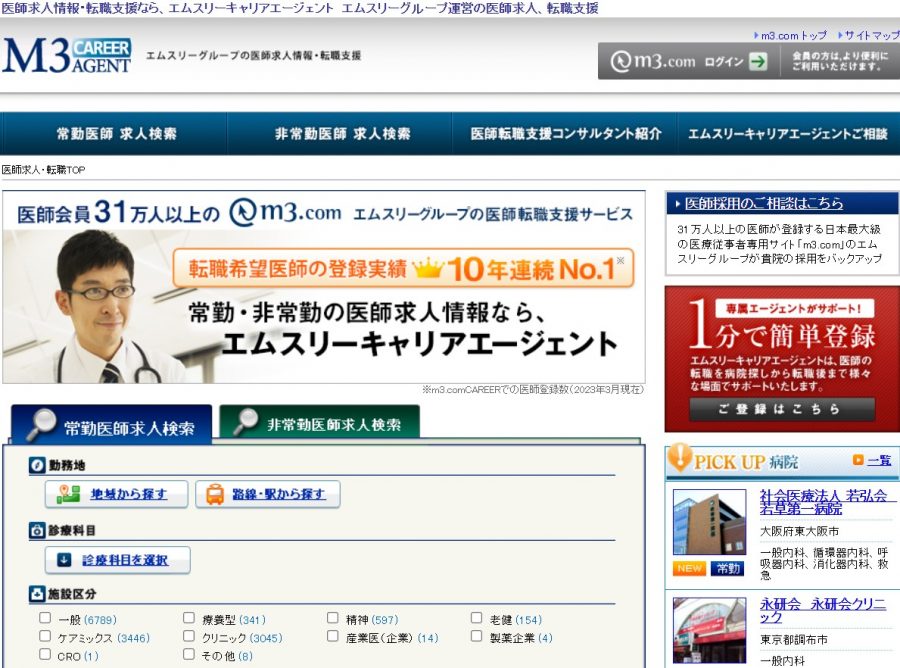Click the 大阪府東大阪市 location text

click(x=799, y=531)
